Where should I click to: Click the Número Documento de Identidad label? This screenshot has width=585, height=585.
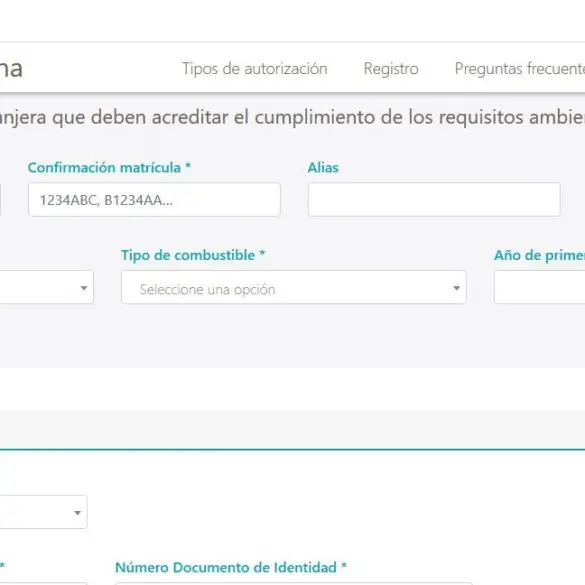tap(231, 567)
